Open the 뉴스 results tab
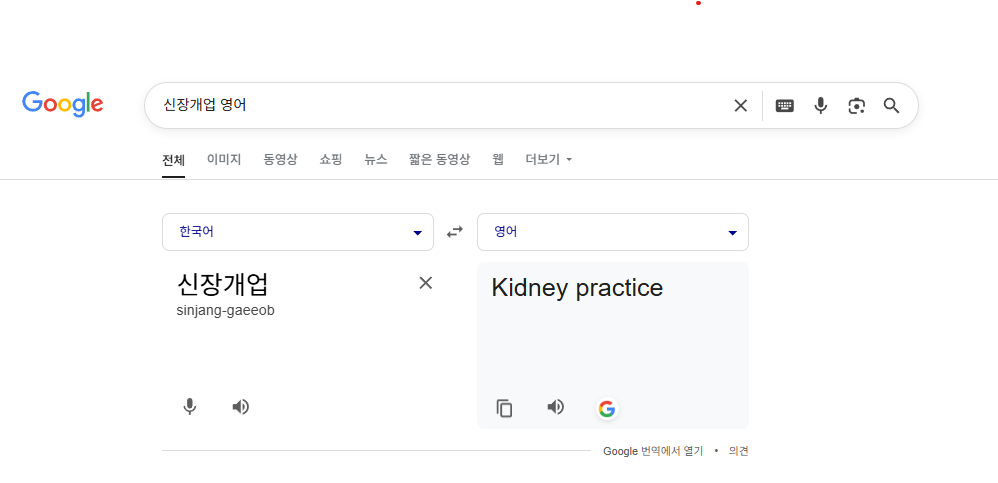Viewport: 998px width, 483px height. 376,160
